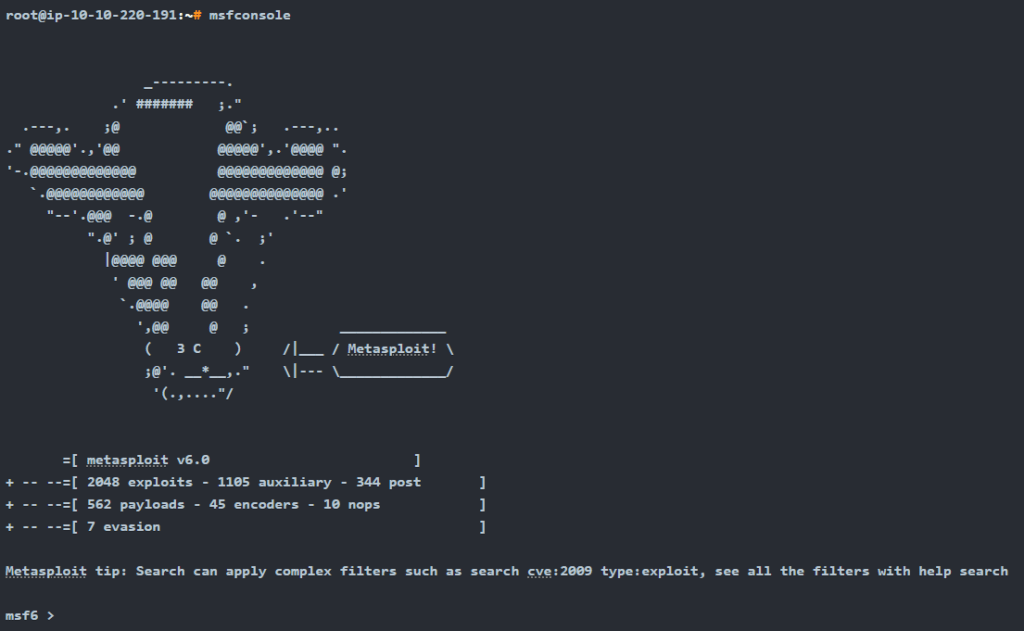Click the metasploit v6.0 version text
This screenshot has height=631, width=1024.
(148, 460)
